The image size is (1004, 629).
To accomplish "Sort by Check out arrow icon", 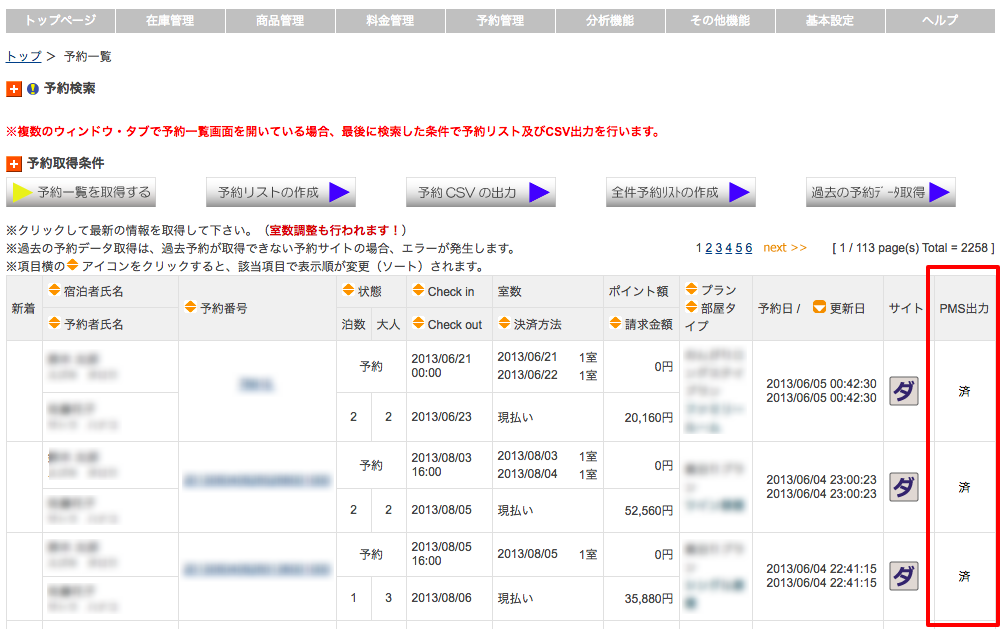I will pyautogui.click(x=418, y=323).
